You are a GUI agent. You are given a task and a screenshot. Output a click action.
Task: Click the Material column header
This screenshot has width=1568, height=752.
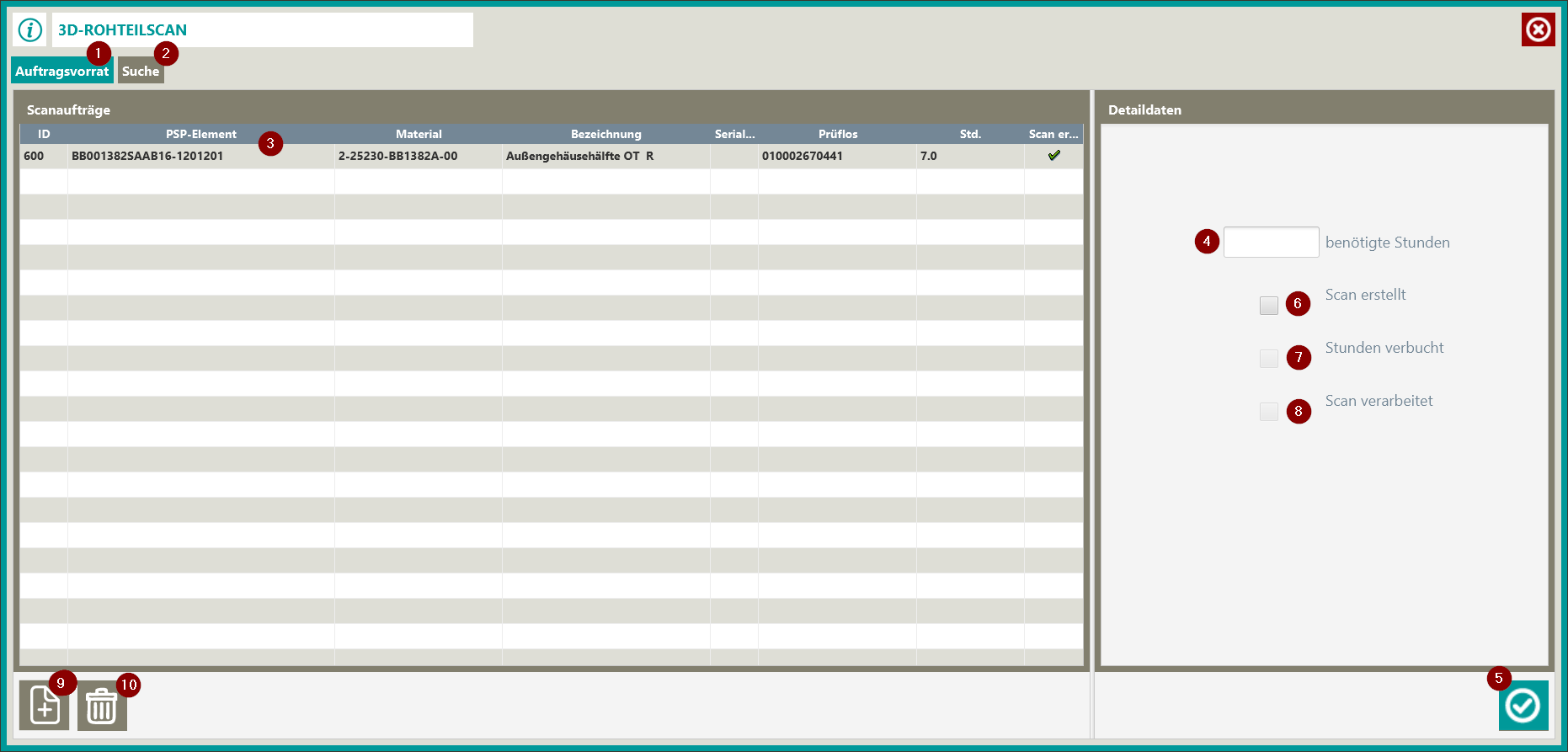(x=419, y=134)
